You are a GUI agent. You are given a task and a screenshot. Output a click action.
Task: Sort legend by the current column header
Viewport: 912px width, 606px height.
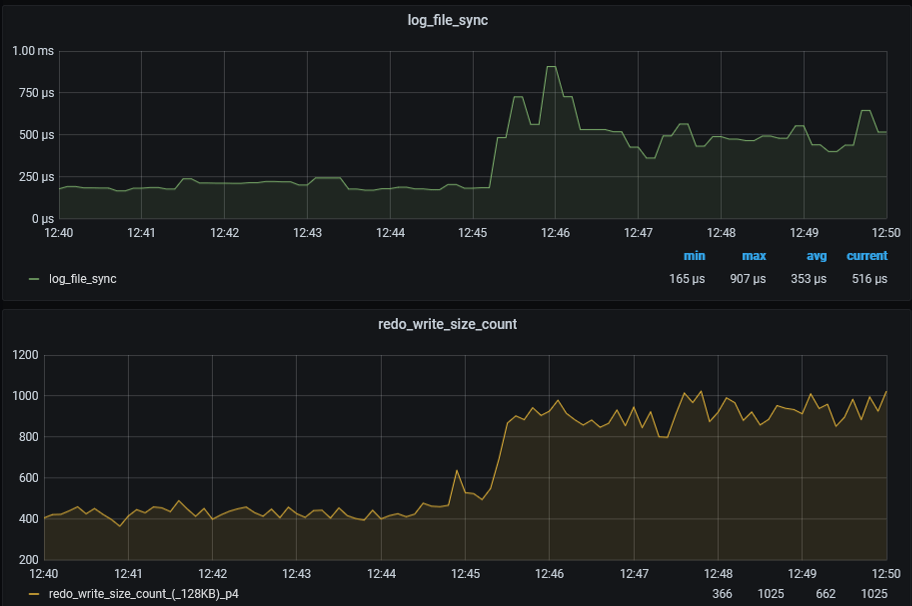(866, 256)
